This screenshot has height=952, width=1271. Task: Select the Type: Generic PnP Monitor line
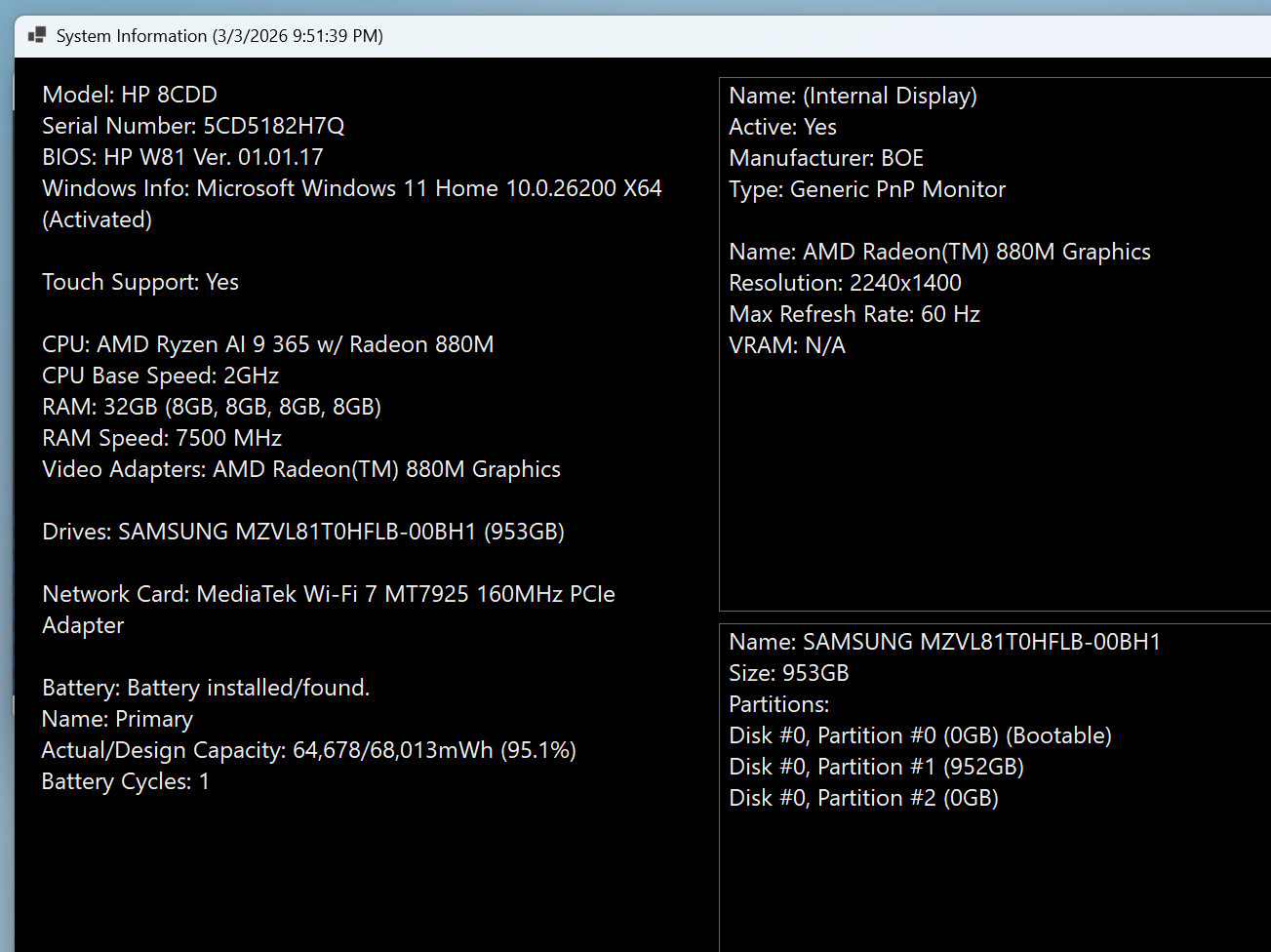click(x=867, y=189)
